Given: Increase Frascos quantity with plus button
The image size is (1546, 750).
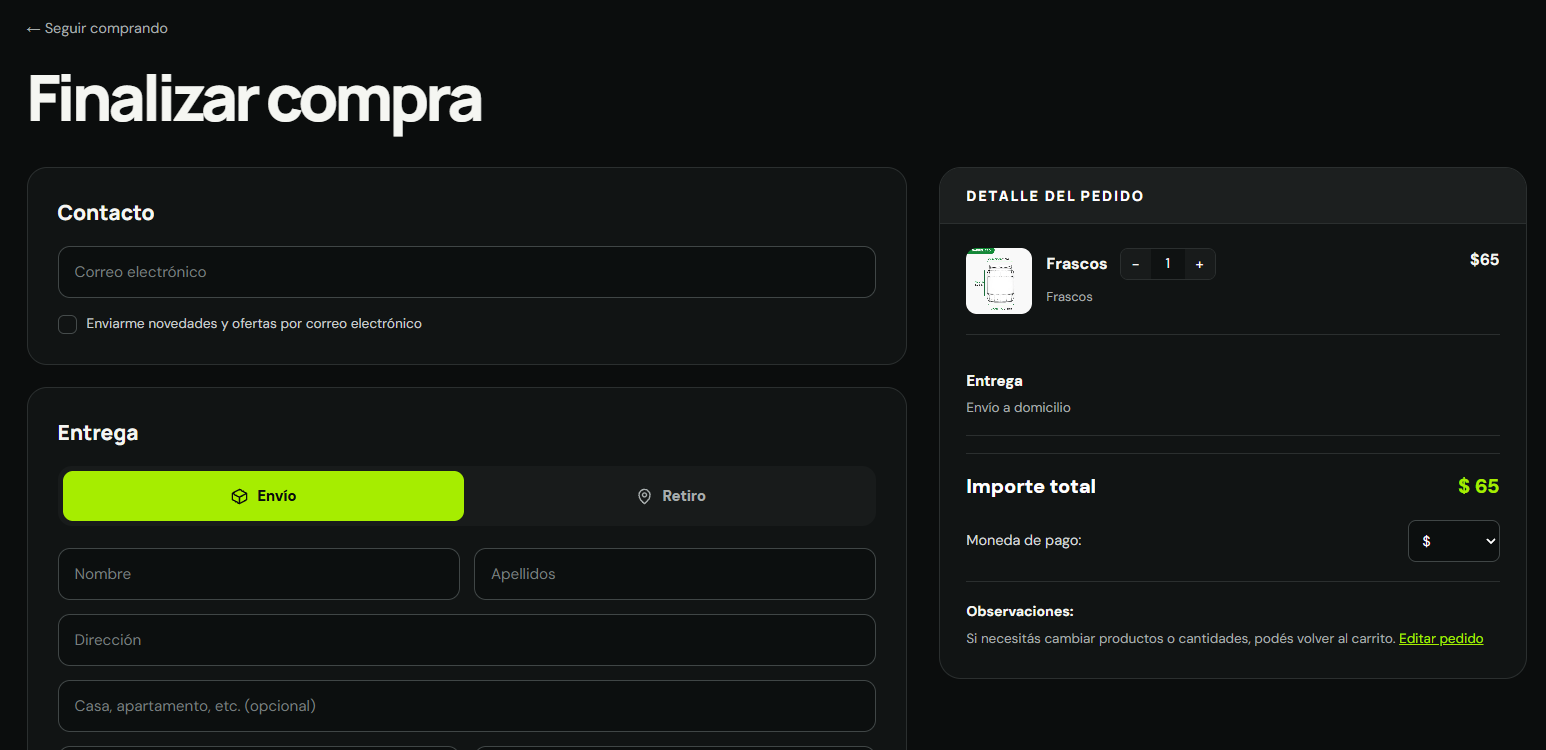Looking at the screenshot, I should 1200,264.
